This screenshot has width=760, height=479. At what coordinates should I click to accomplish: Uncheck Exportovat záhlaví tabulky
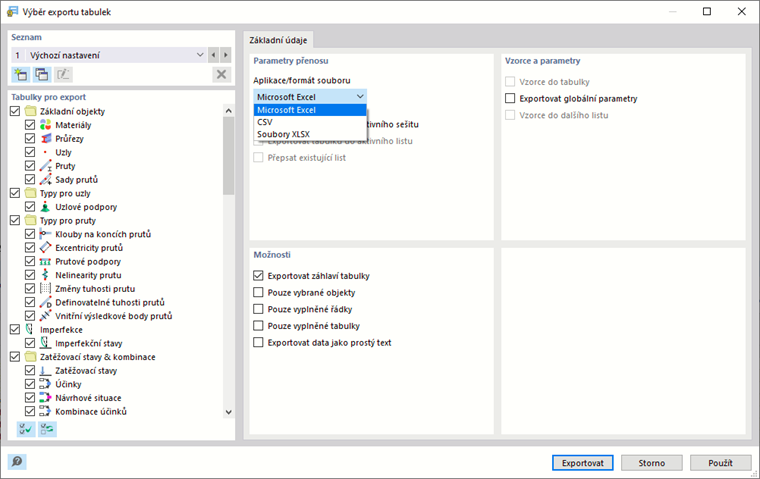259,275
